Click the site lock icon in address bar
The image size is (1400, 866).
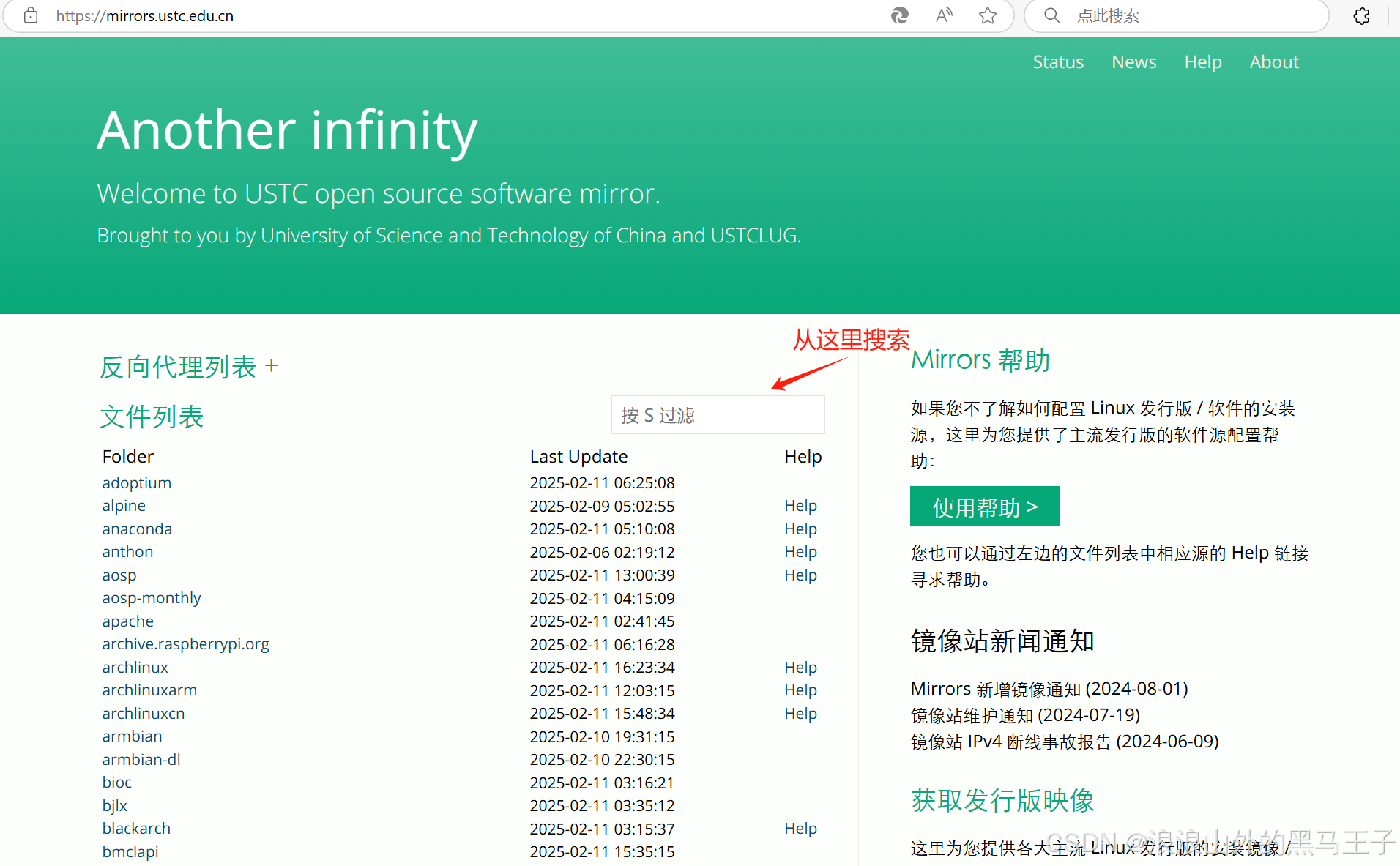pos(31,15)
